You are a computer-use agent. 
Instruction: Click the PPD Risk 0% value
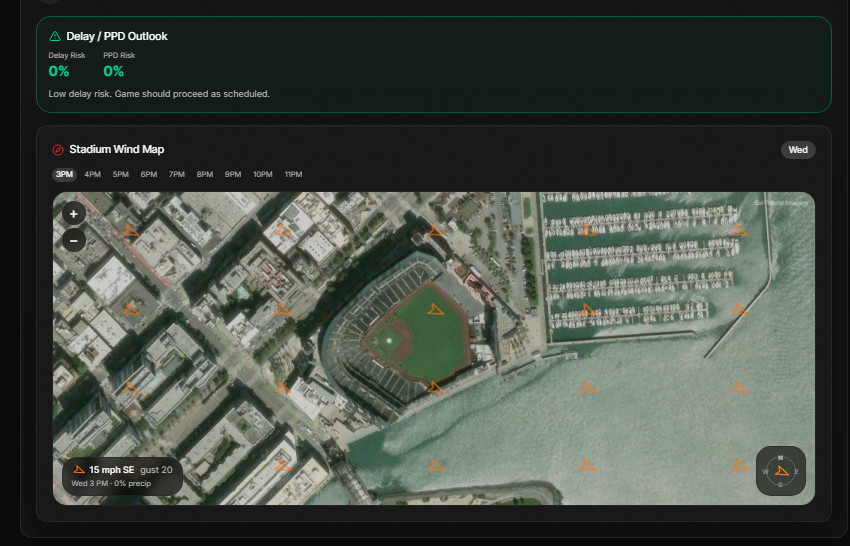114,71
